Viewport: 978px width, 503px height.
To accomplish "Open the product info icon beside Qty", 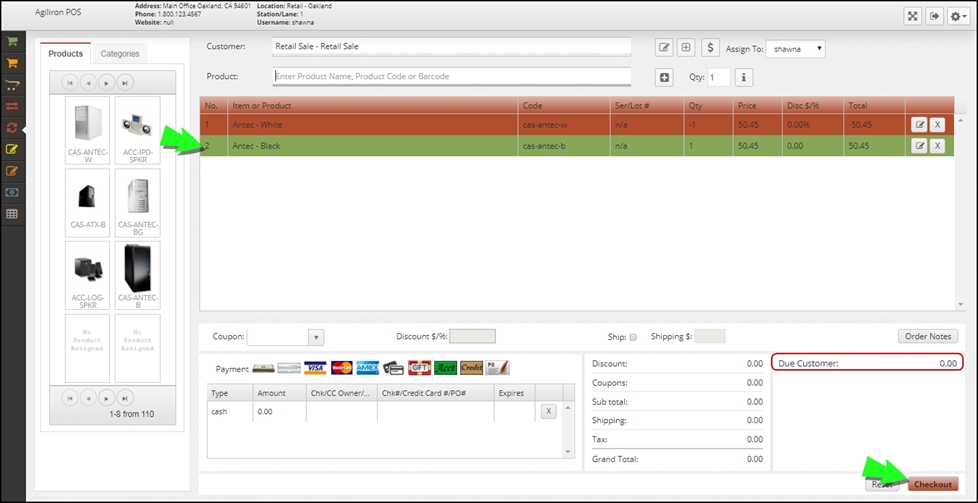I will pos(743,77).
